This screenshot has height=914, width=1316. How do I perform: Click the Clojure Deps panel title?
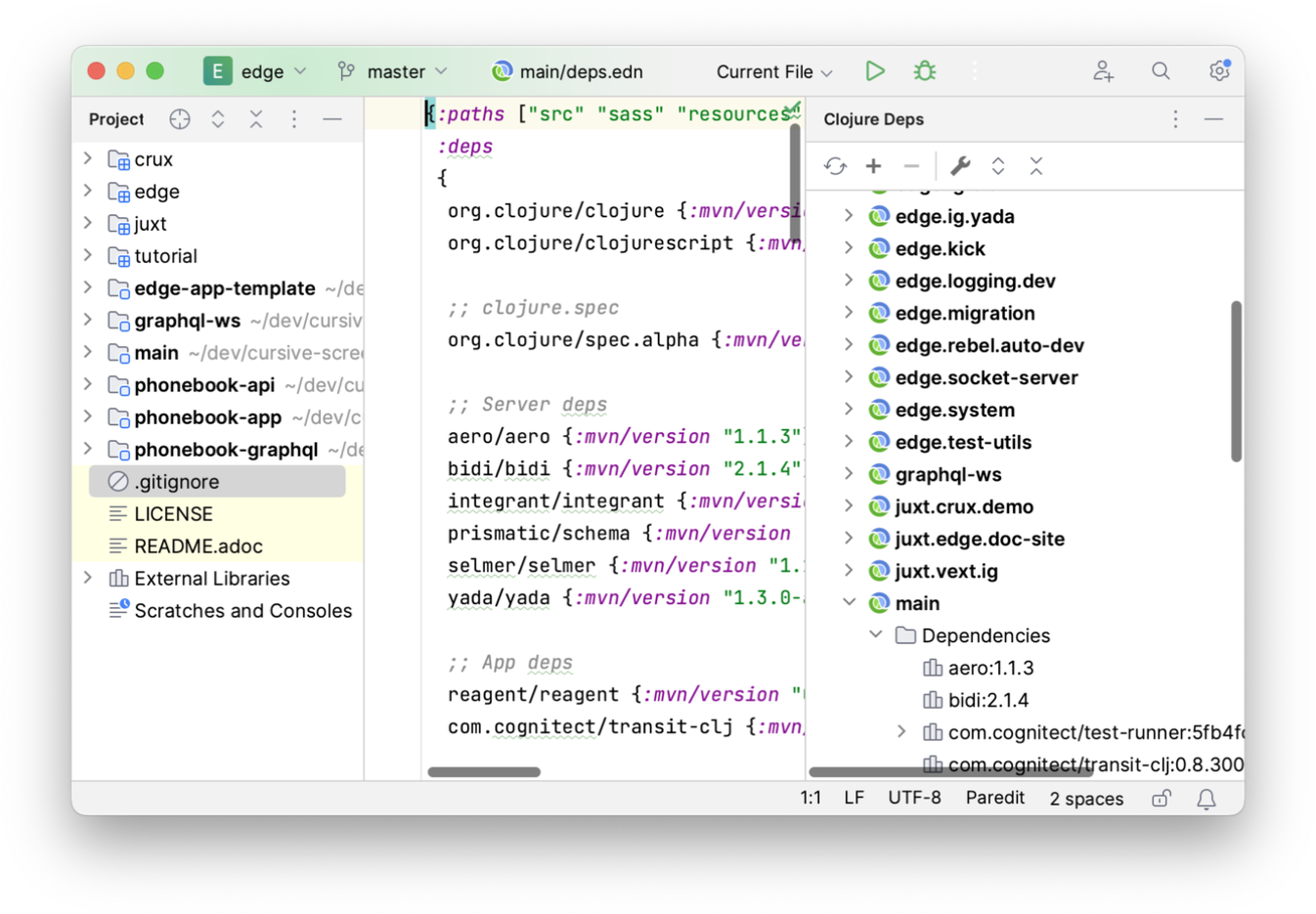point(873,119)
